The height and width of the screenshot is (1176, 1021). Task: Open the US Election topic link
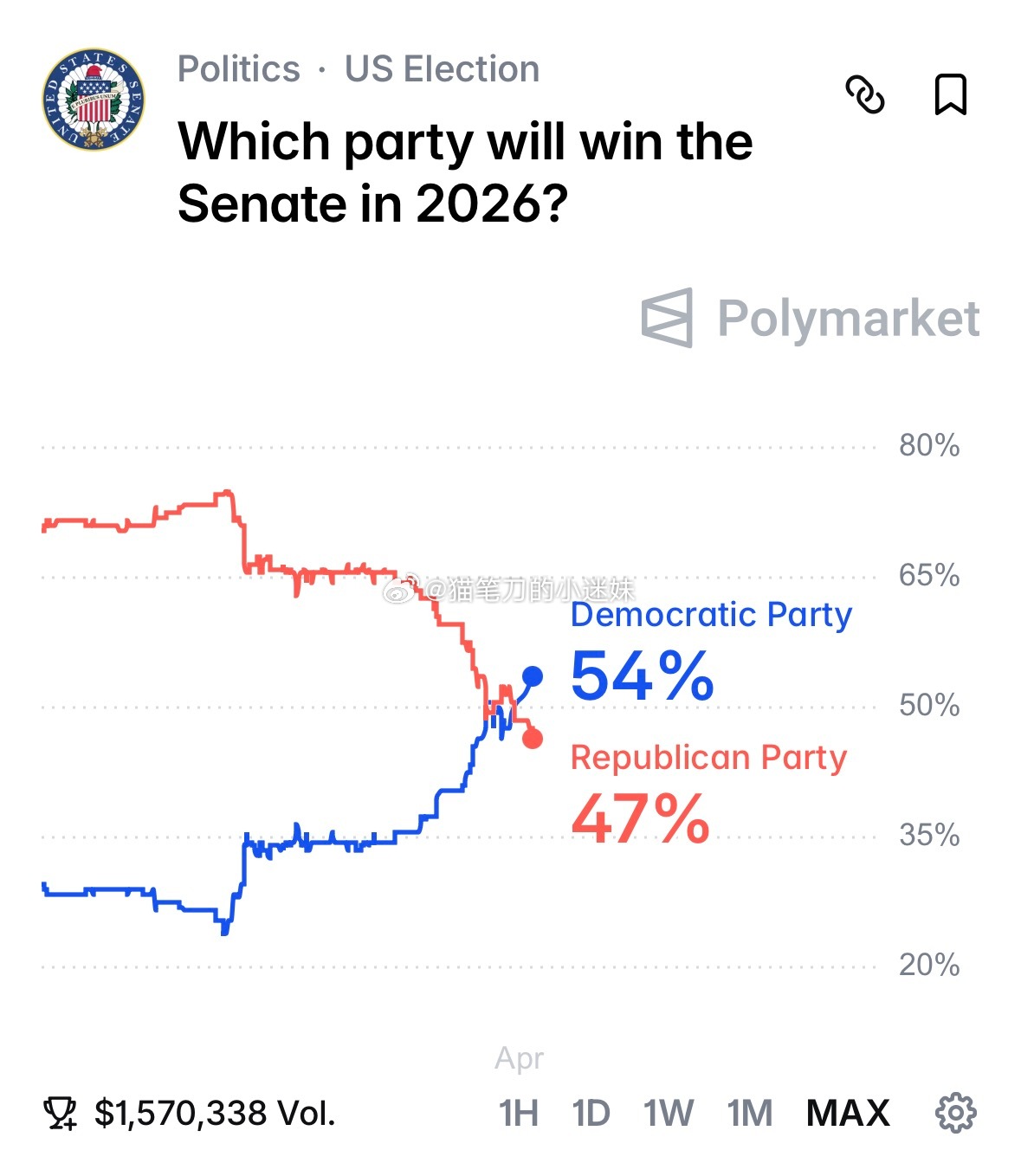pos(442,69)
